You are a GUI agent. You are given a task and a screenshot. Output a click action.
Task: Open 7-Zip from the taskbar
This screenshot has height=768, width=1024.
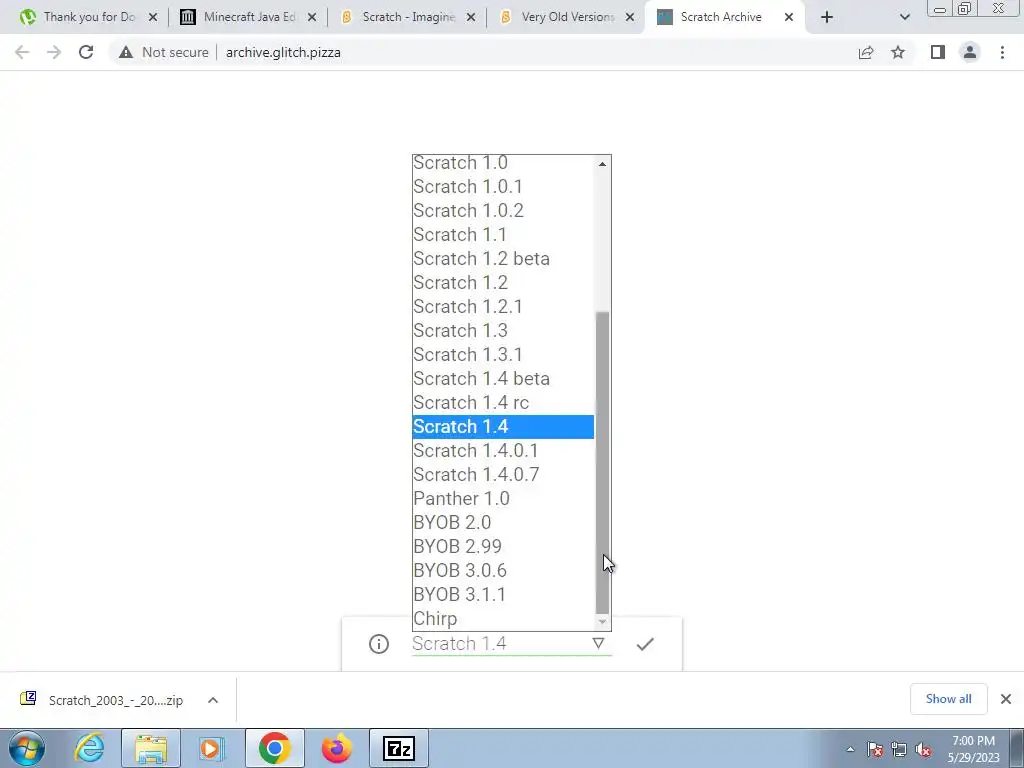click(x=398, y=748)
